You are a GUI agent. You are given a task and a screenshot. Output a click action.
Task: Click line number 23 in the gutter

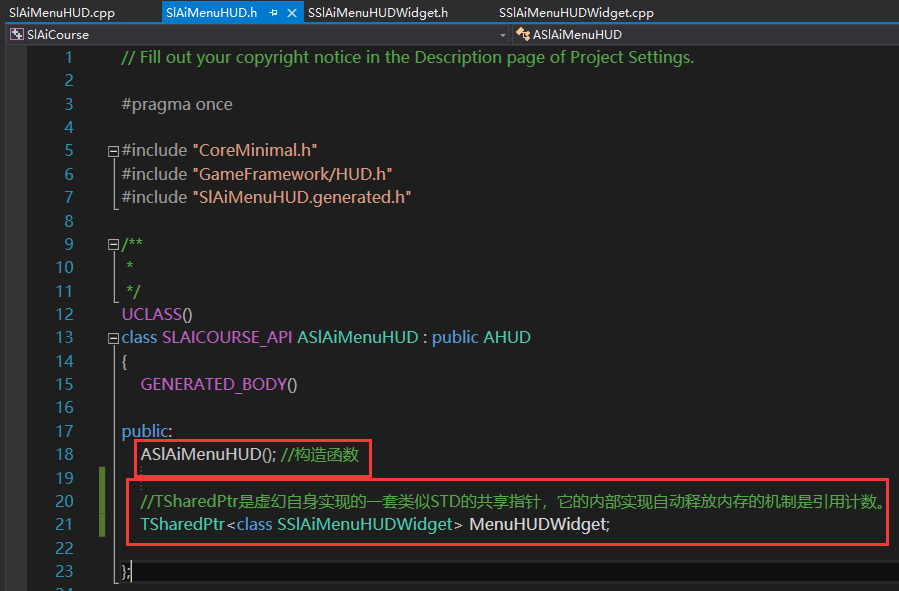pyautogui.click(x=64, y=571)
